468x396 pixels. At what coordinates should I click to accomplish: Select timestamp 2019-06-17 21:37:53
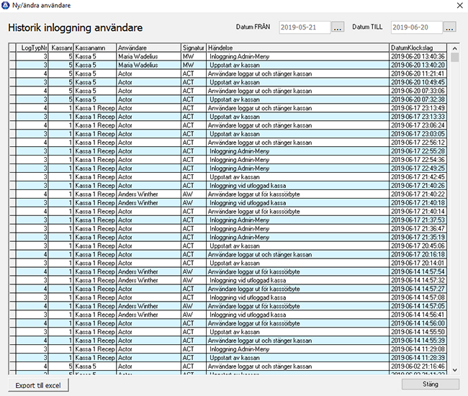(x=418, y=220)
